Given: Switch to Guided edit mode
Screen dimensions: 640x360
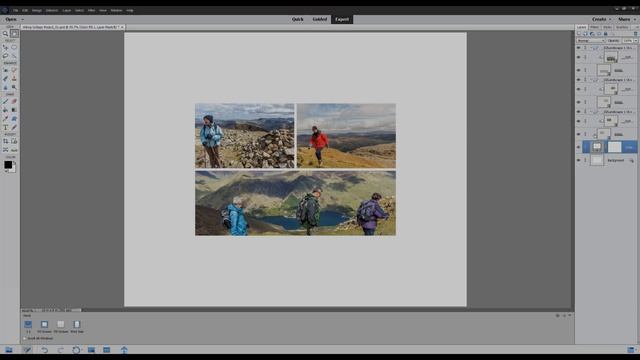Looking at the screenshot, I should (320, 19).
